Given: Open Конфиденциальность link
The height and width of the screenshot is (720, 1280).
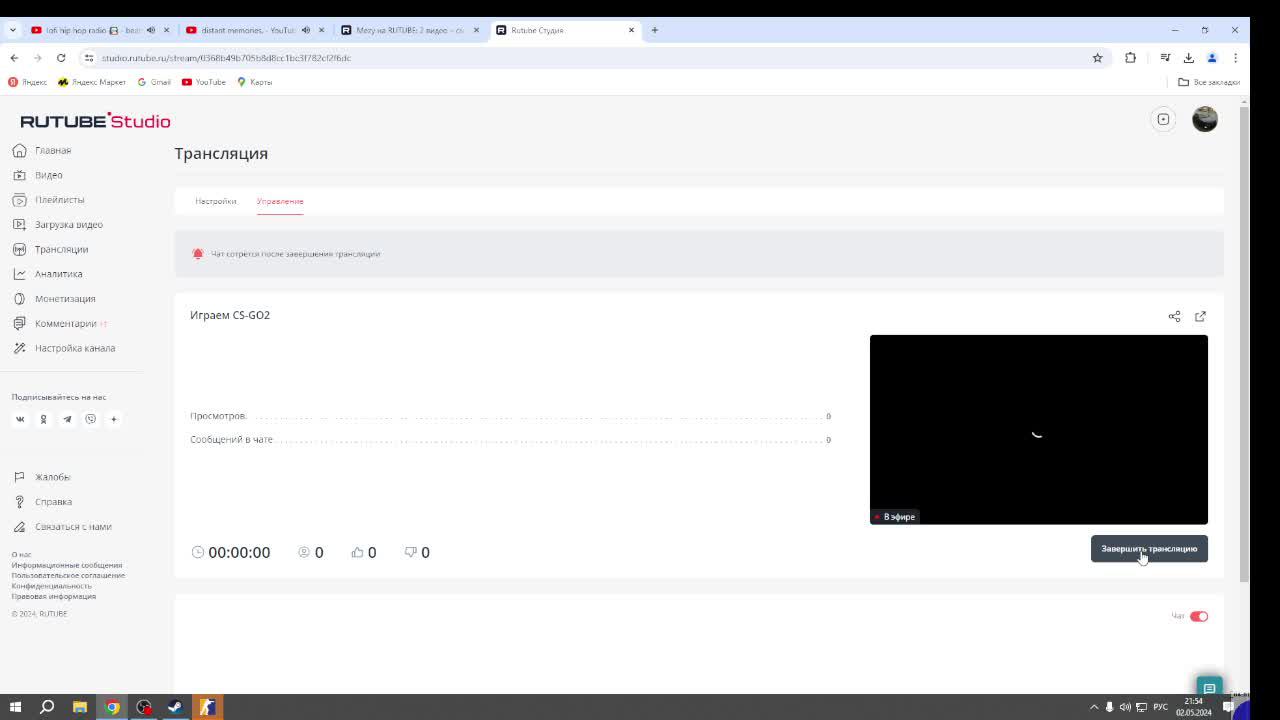Looking at the screenshot, I should tap(51, 586).
